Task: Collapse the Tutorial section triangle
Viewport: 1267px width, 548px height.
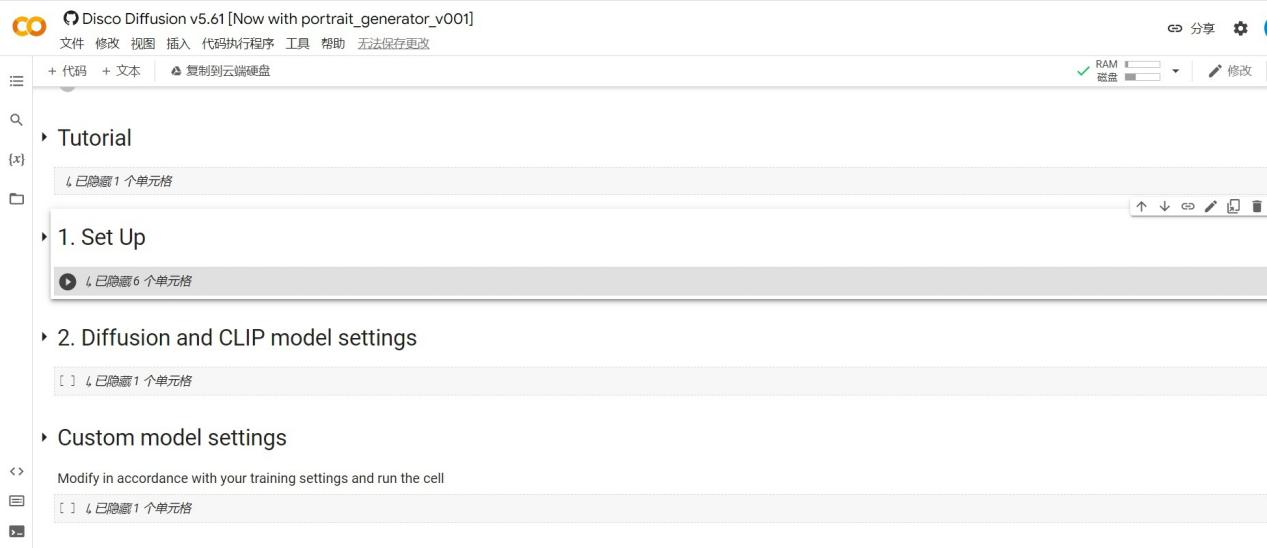Action: 44,138
